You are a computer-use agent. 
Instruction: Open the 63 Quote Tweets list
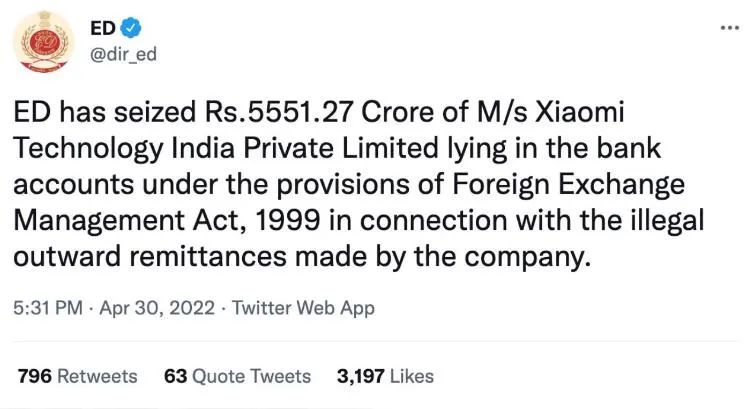click(237, 376)
